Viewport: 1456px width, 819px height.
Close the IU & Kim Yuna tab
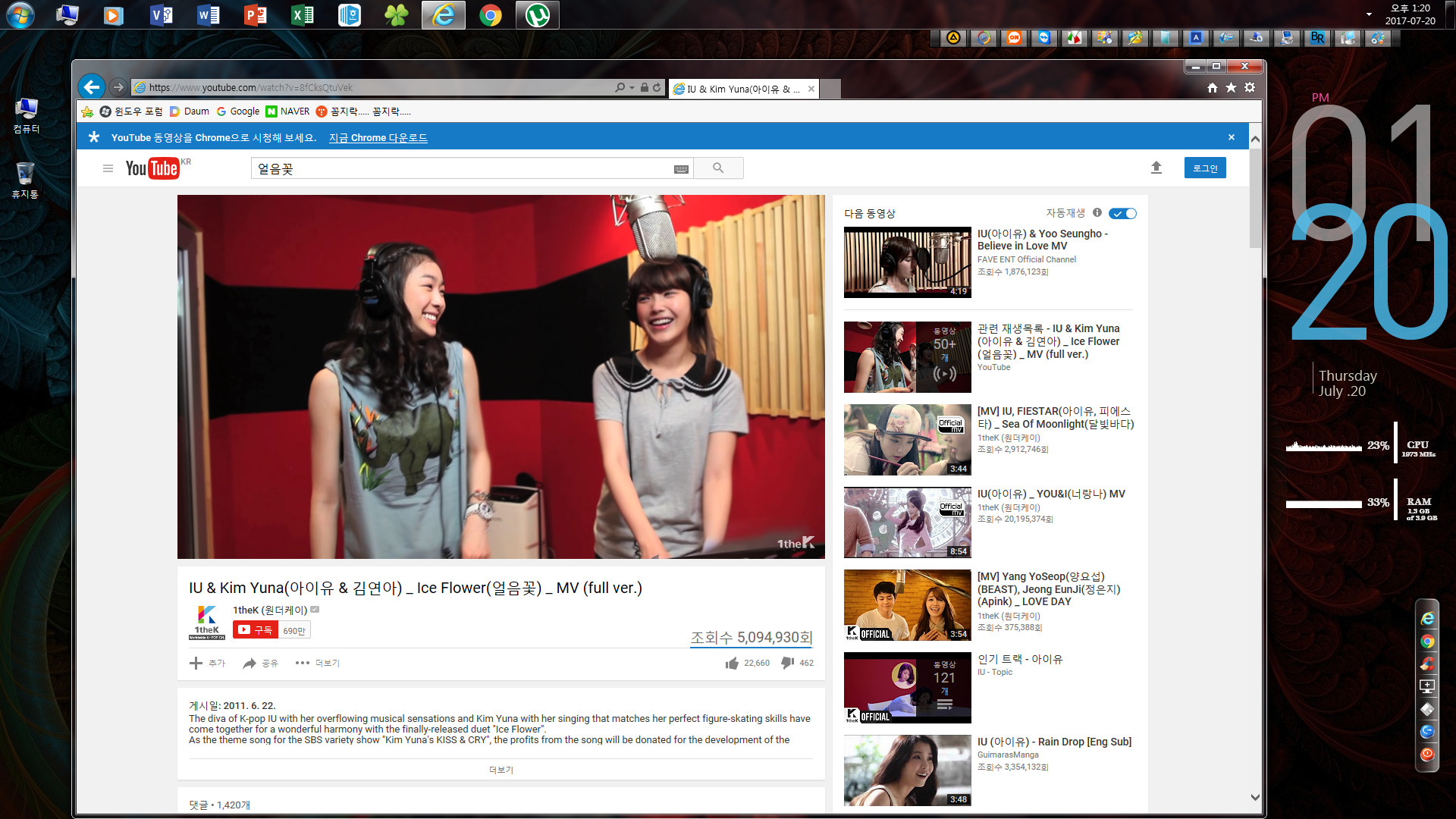[x=811, y=89]
